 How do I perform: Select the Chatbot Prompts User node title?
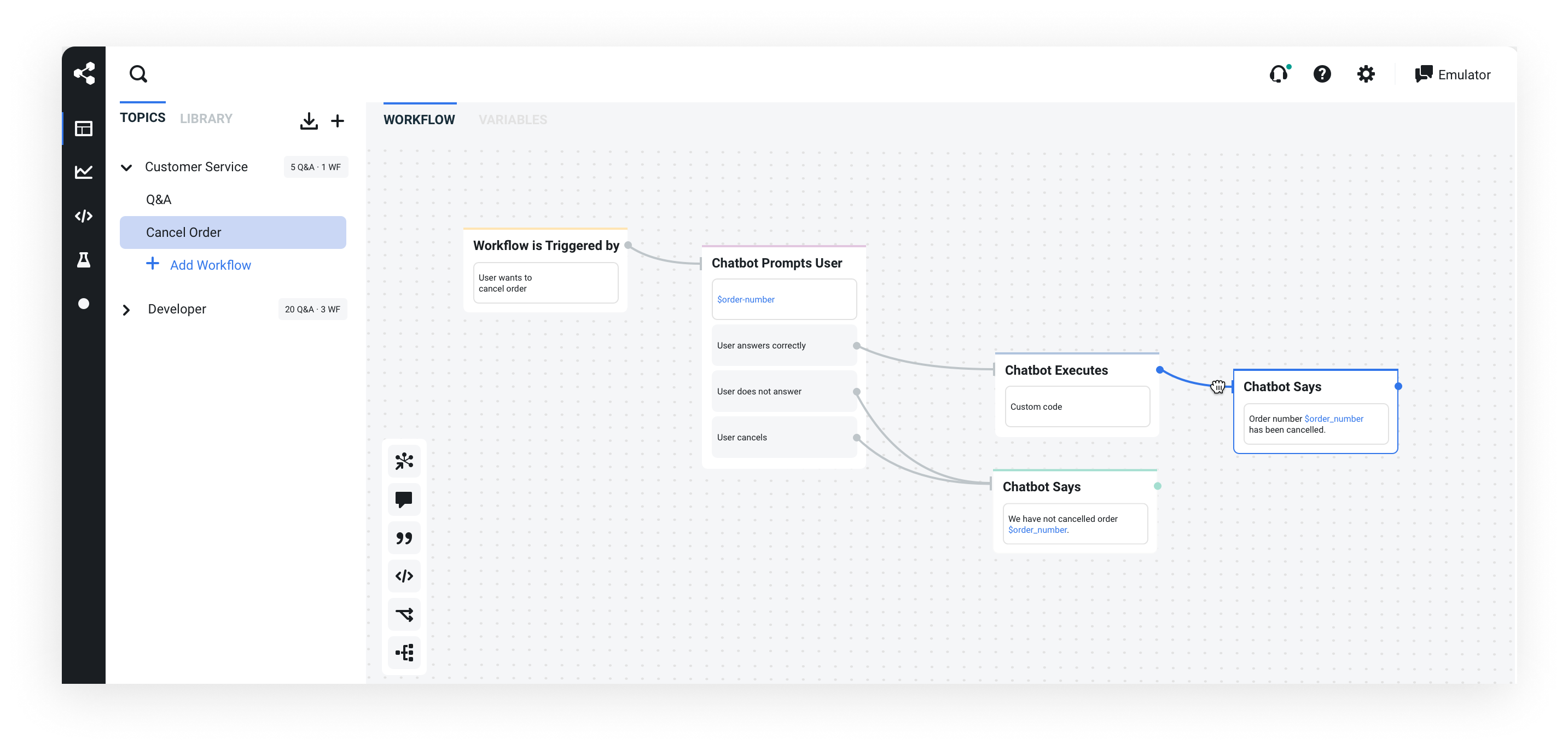(x=777, y=263)
